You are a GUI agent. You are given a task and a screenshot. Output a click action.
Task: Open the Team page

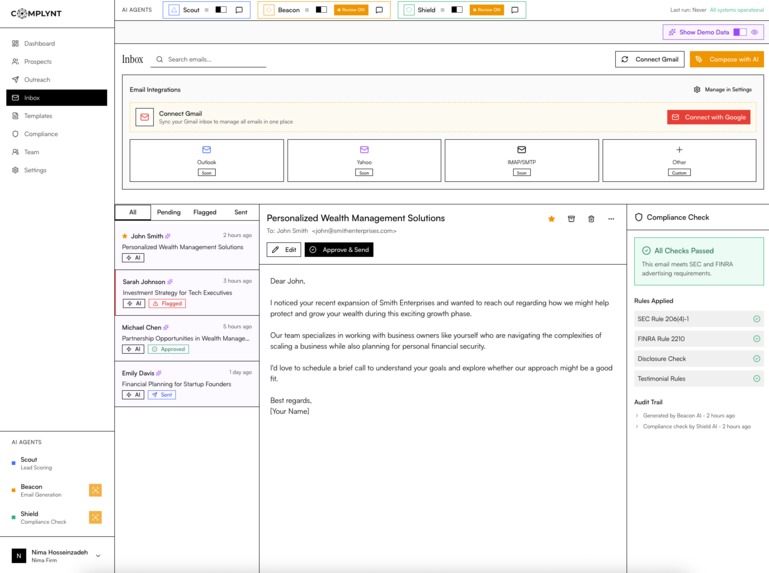tap(56, 152)
